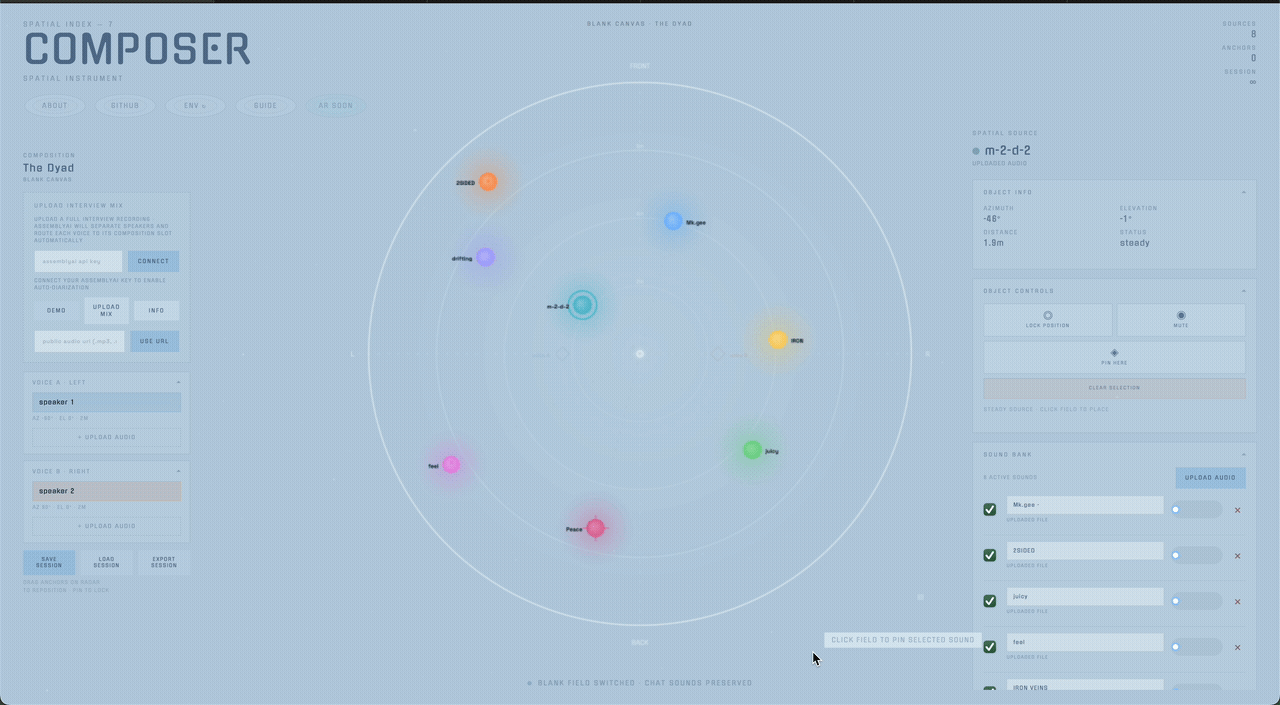Remove the 2SIDED sound with its X
Viewport: 1280px width, 705px height.
coord(1237,556)
